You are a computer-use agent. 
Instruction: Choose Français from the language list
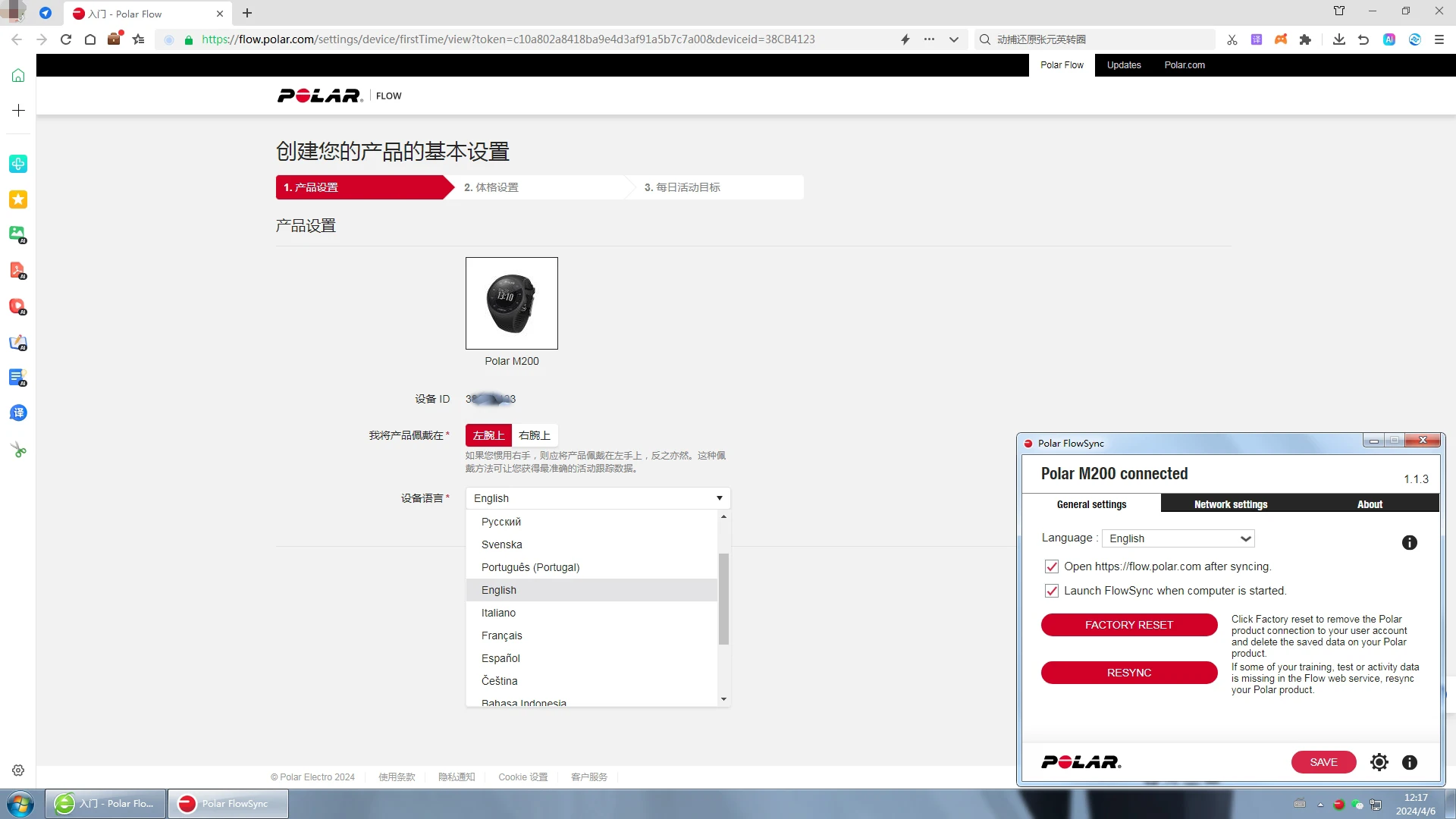pos(591,635)
